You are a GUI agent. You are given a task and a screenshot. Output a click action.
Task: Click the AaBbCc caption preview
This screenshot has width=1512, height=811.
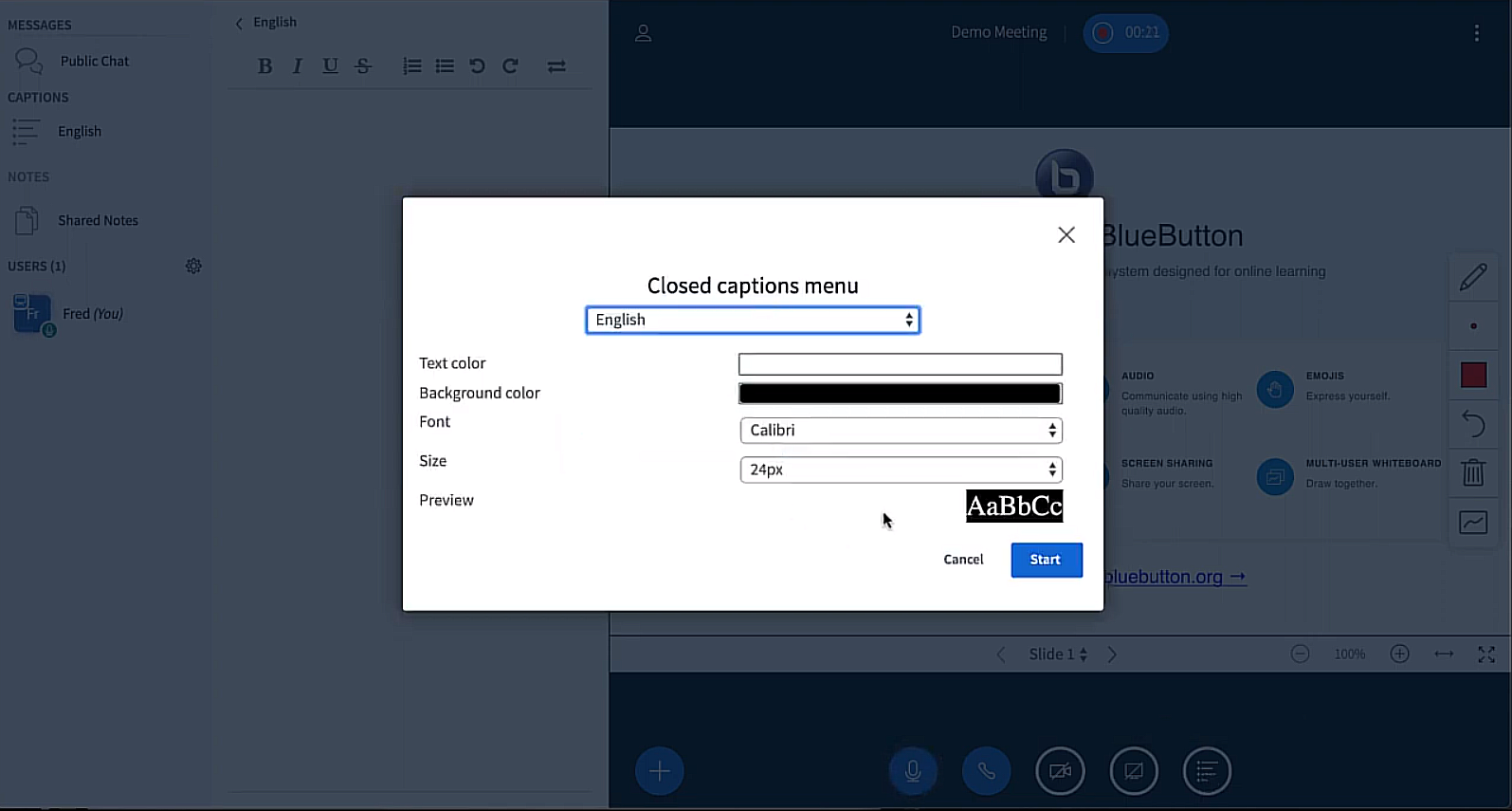point(1014,507)
